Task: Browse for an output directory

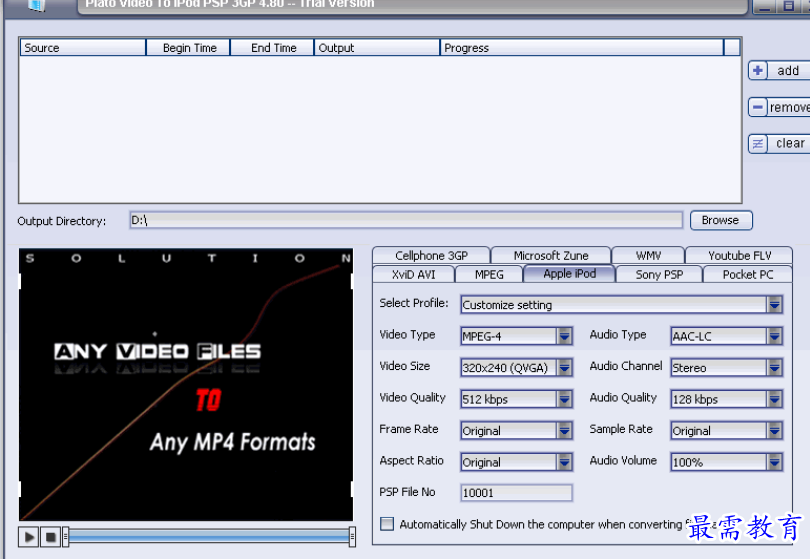Action: pos(721,220)
